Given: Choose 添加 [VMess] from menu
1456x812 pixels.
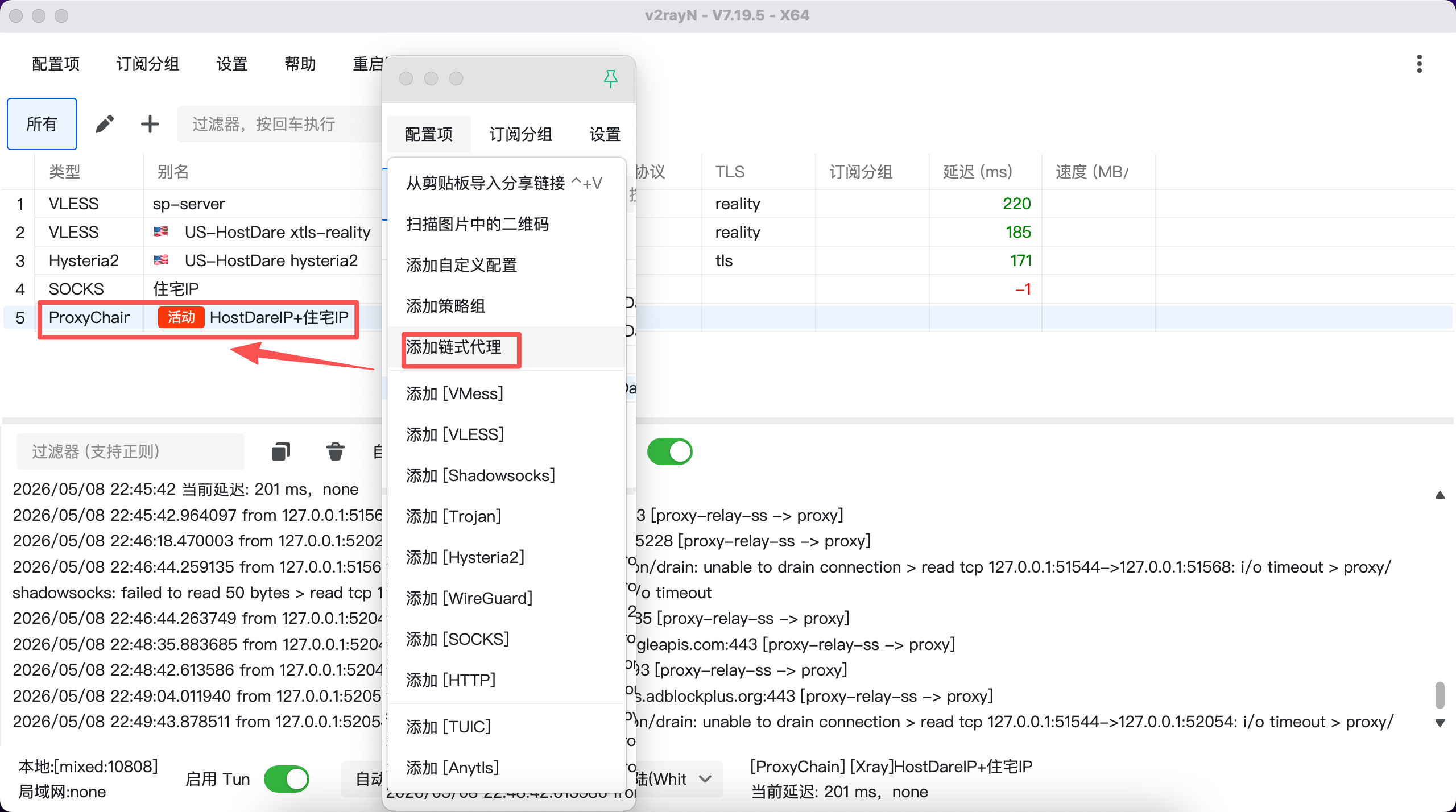Looking at the screenshot, I should [x=507, y=393].
